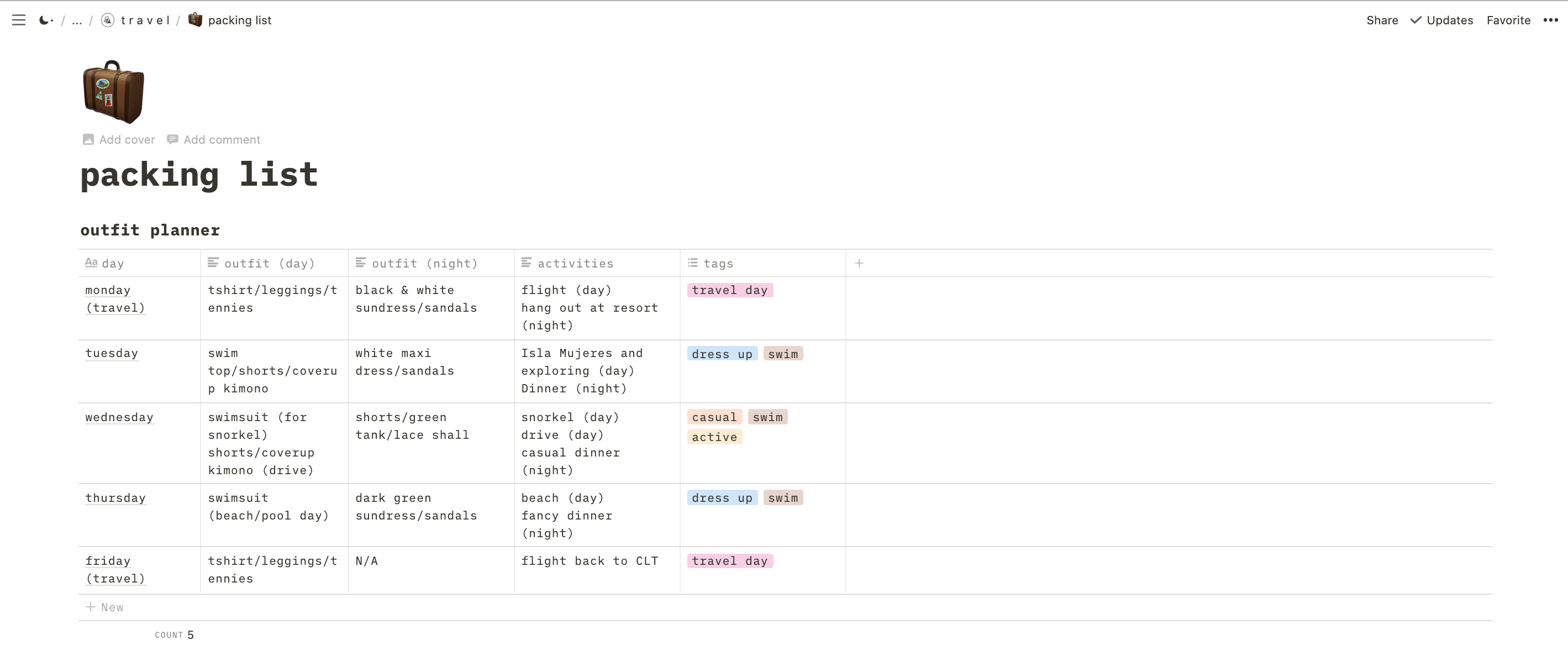Click the Share menu item

(x=1382, y=20)
